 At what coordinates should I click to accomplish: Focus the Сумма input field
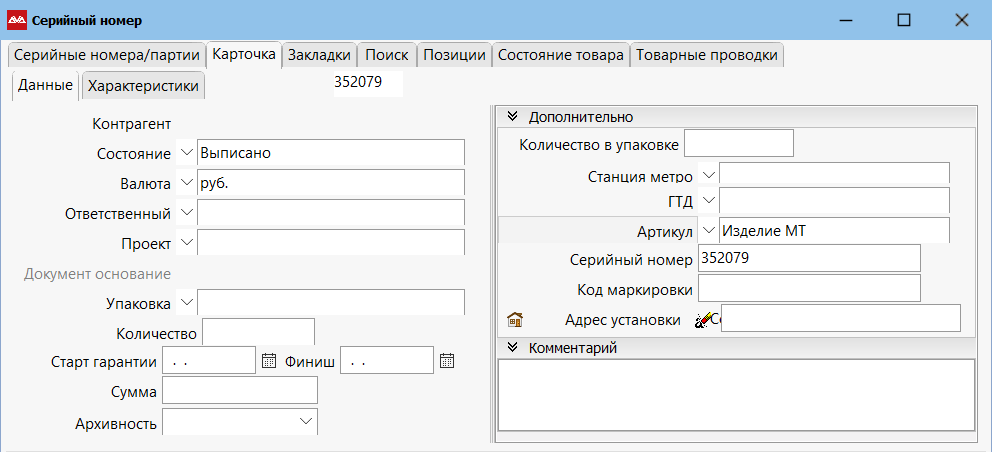(x=240, y=390)
